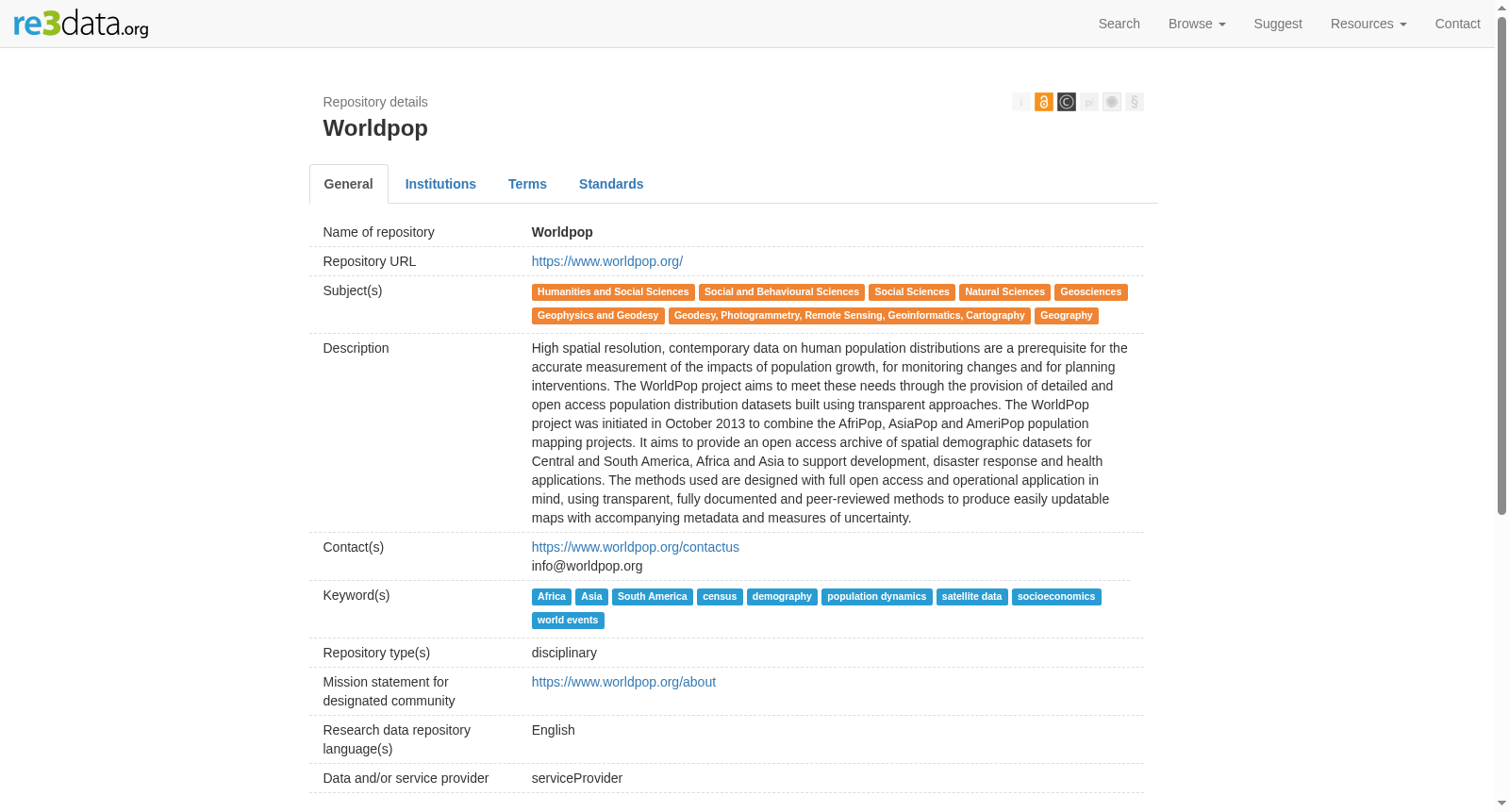1509x812 pixels.
Task: Click the 'English' language value
Action: (x=554, y=730)
